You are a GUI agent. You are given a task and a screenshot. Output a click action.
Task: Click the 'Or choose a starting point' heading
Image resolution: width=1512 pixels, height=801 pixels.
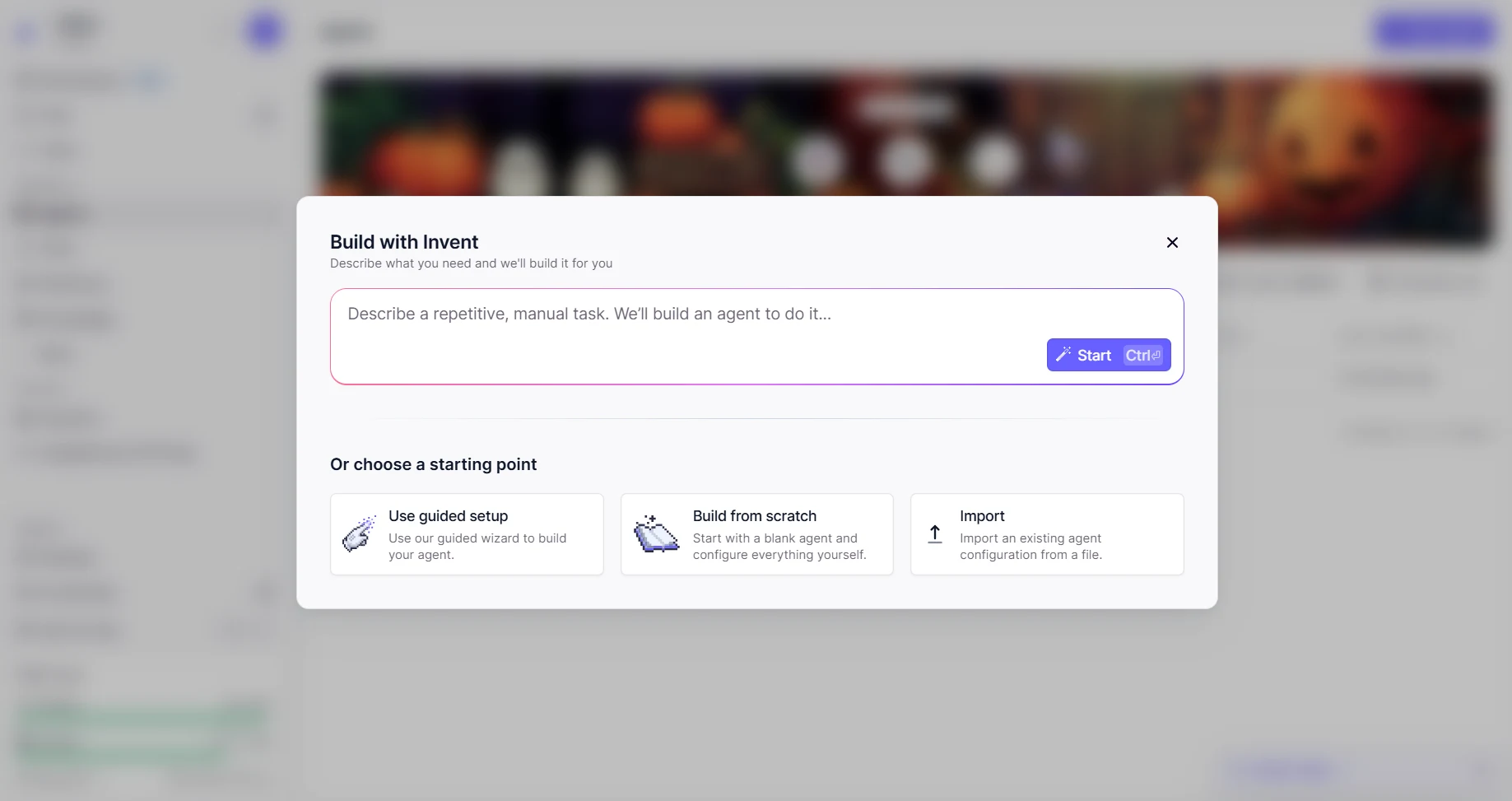[x=433, y=464]
